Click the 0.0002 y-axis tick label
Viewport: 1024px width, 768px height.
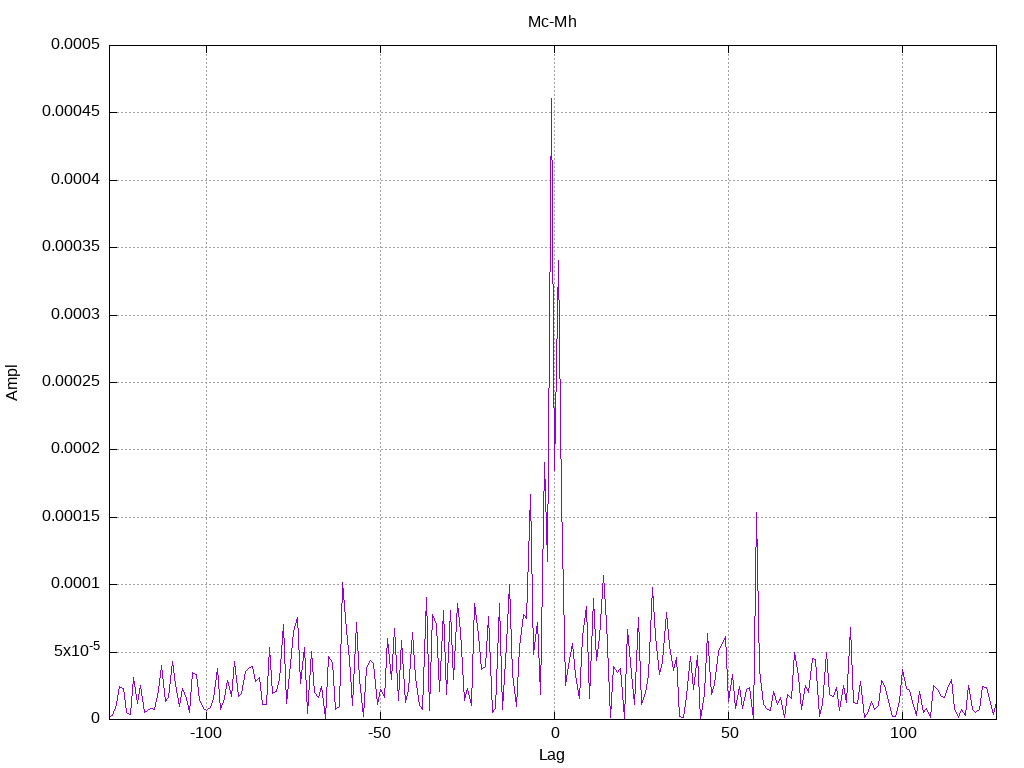(76, 448)
